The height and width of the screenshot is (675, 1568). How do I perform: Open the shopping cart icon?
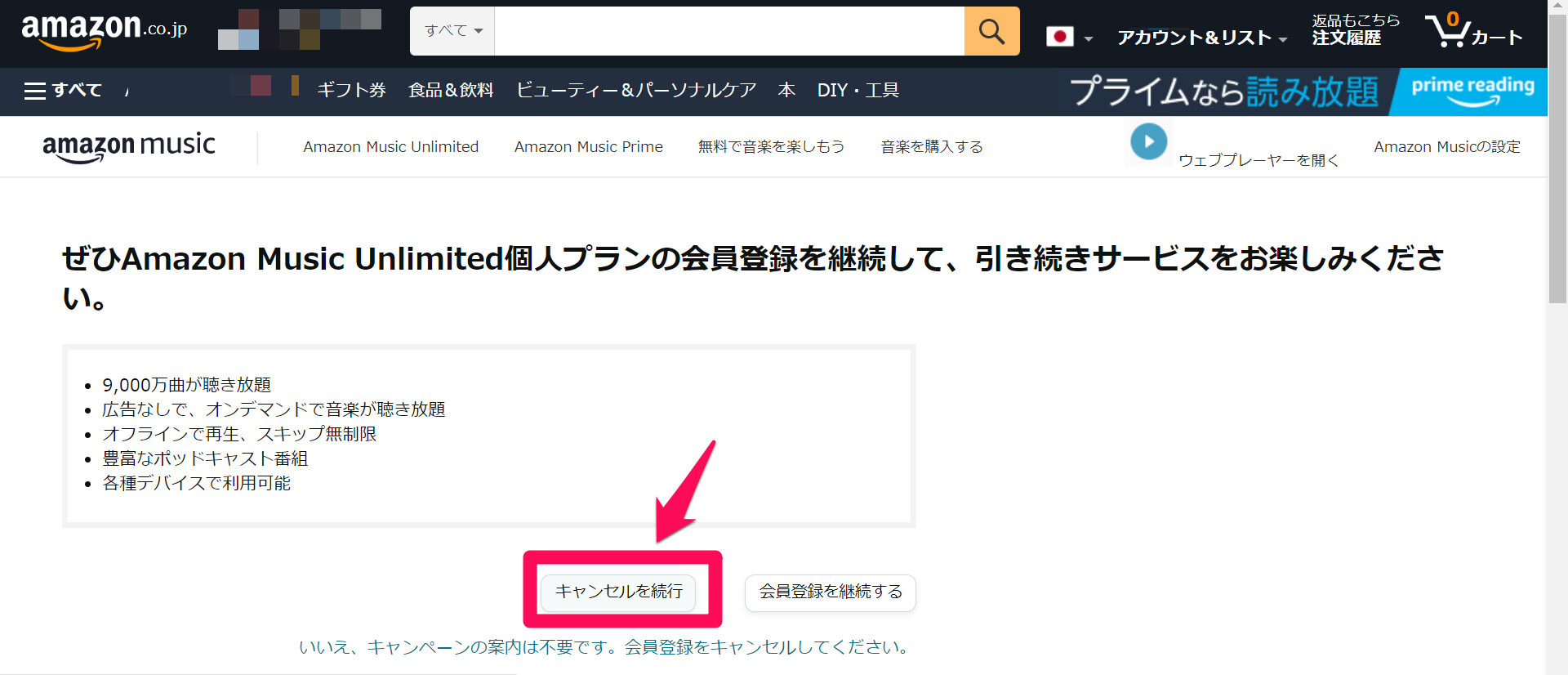tap(1473, 31)
